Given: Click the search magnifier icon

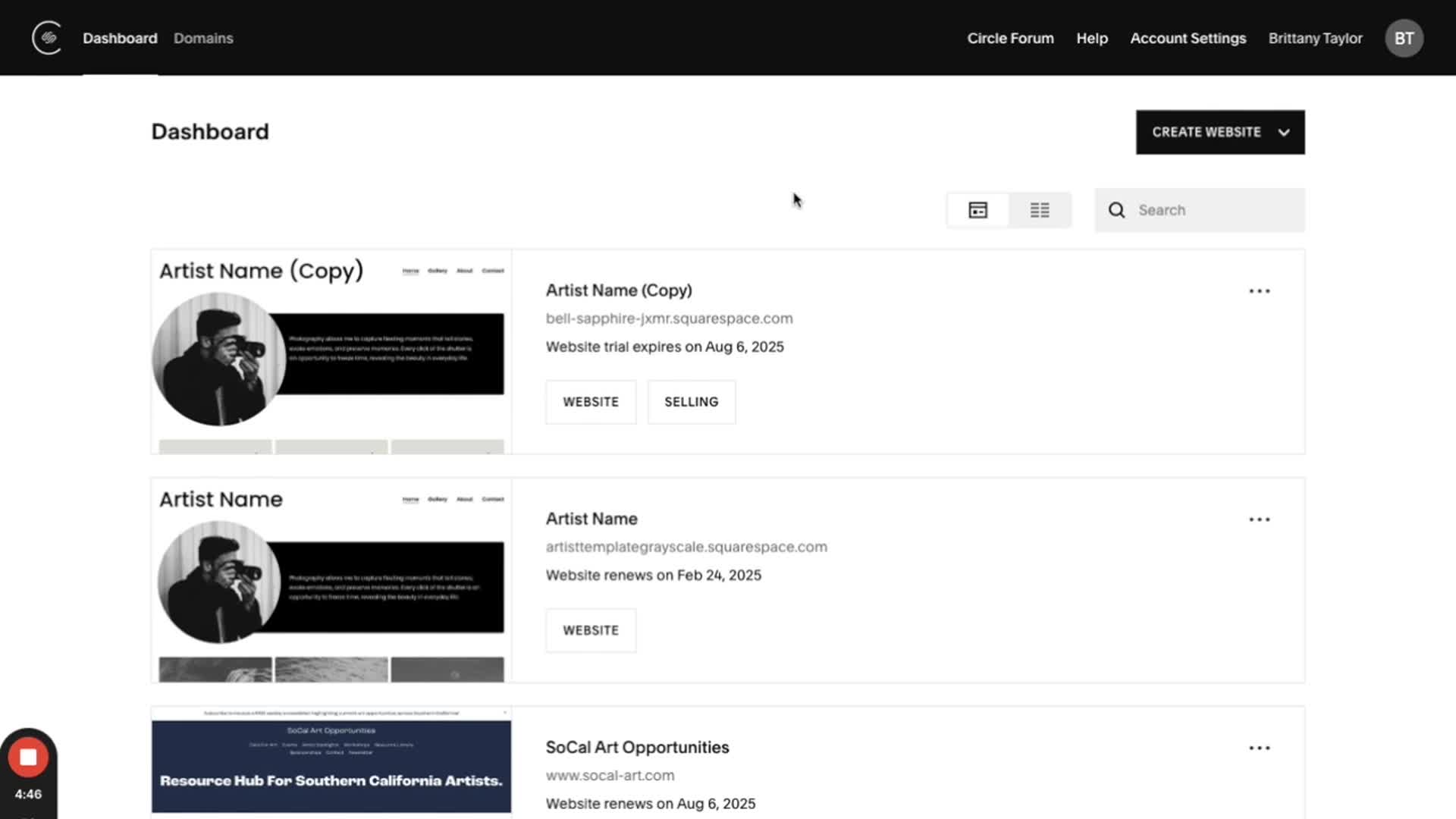Looking at the screenshot, I should 1116,210.
